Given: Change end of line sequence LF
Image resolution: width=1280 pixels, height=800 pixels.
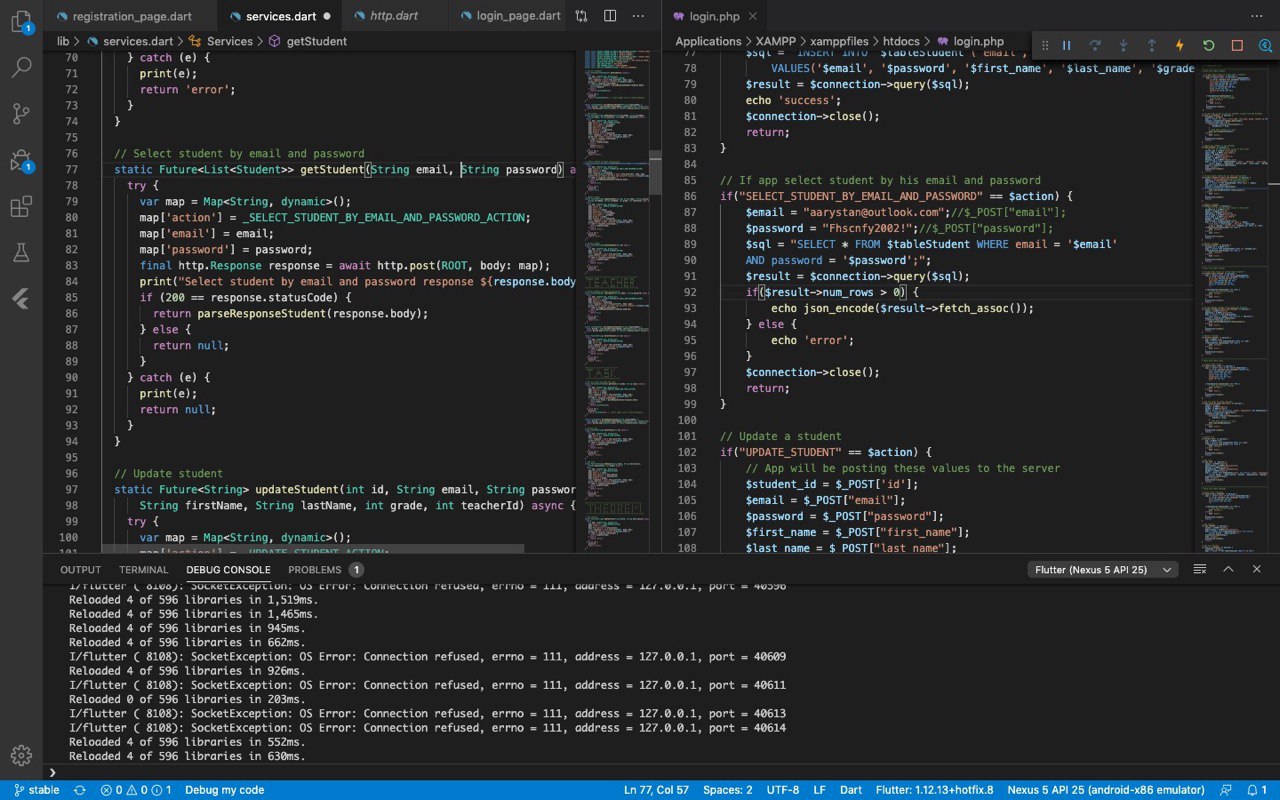Looking at the screenshot, I should pos(819,790).
